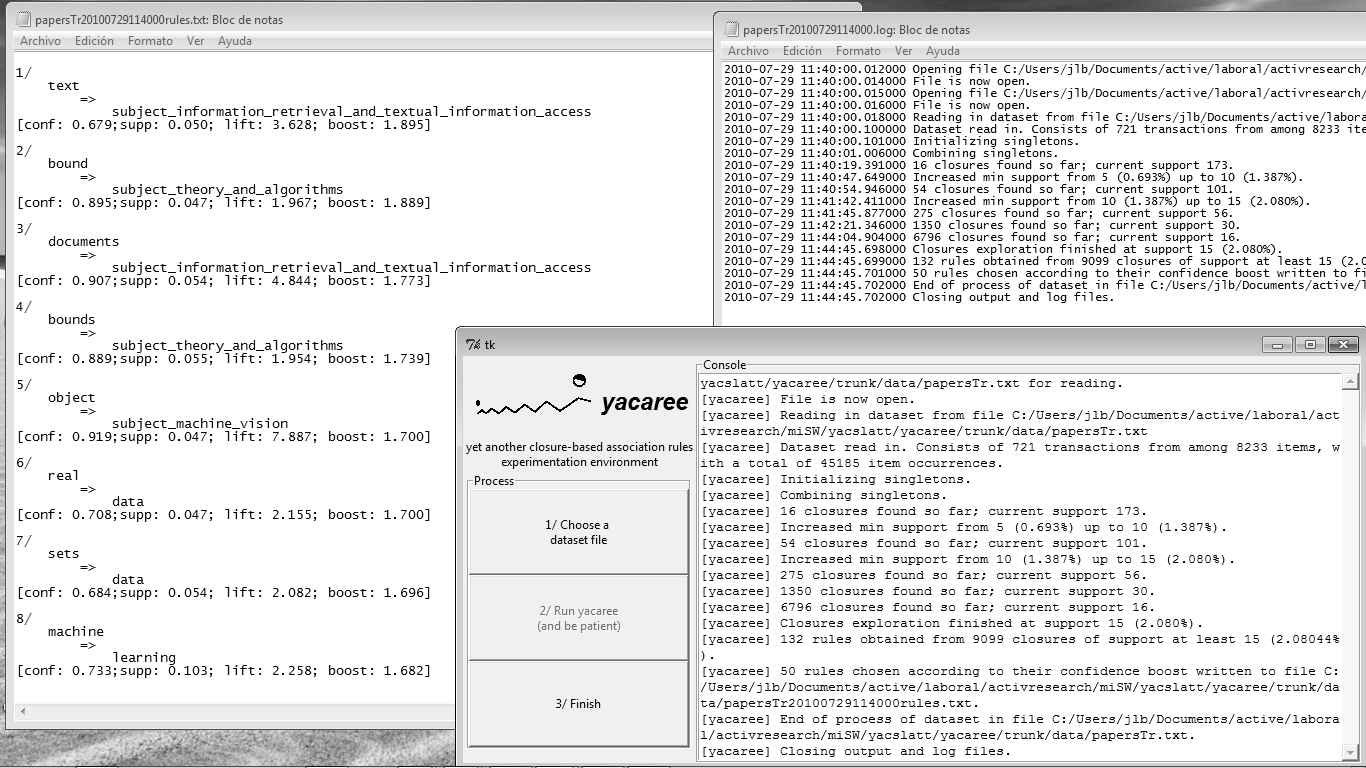Image resolution: width=1366 pixels, height=768 pixels.
Task: Click Notepad icon in papersTr rules.txt title bar
Action: 23,19
